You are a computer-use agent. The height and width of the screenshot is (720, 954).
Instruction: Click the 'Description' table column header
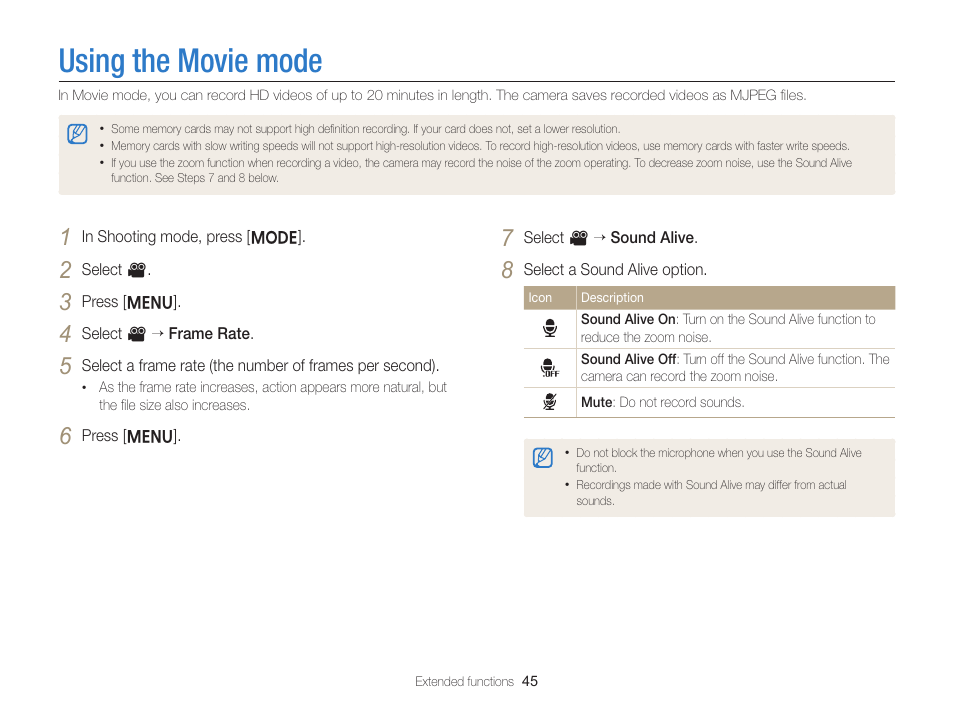[x=612, y=298]
